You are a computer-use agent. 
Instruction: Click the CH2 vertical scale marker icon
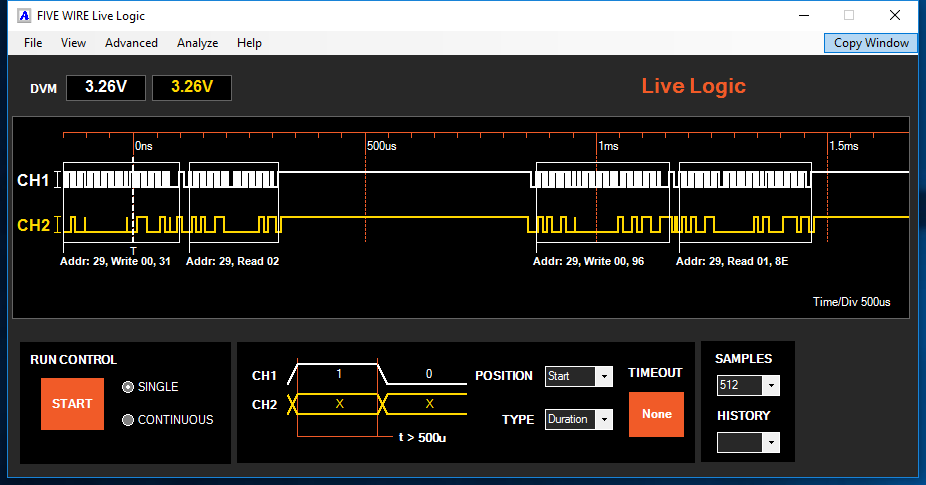(x=57, y=224)
